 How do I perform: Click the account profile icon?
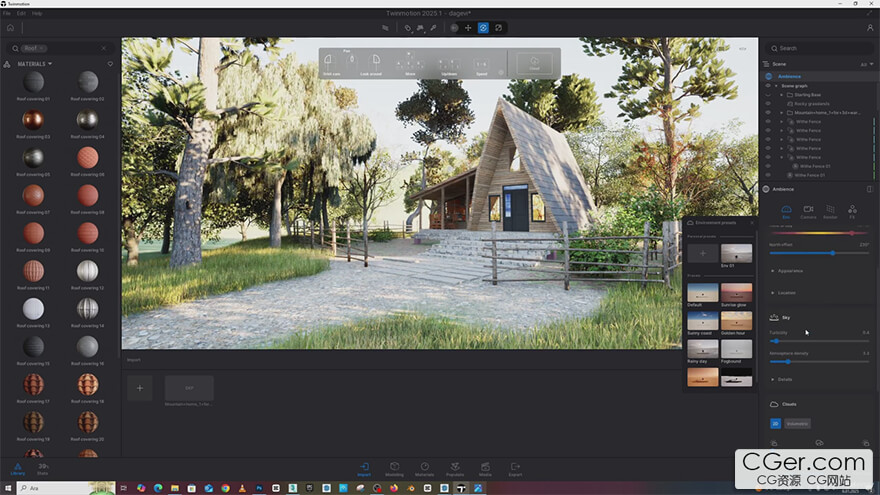pos(870,28)
